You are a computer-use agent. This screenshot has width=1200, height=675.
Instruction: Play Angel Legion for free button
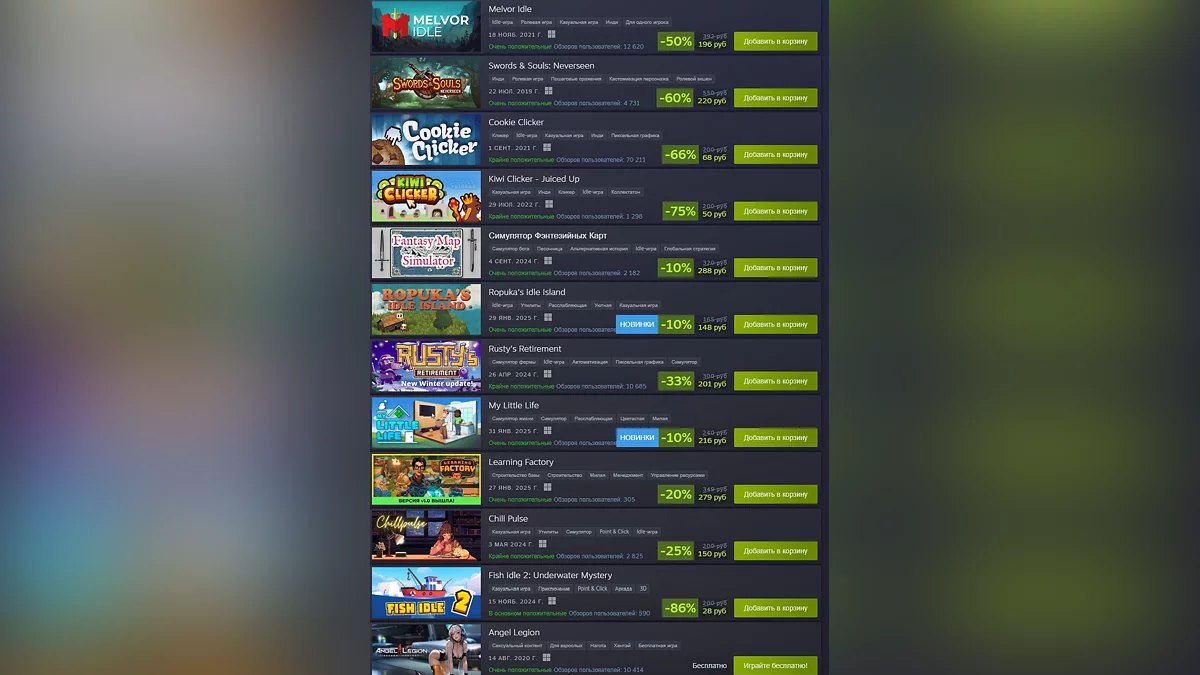pos(775,665)
